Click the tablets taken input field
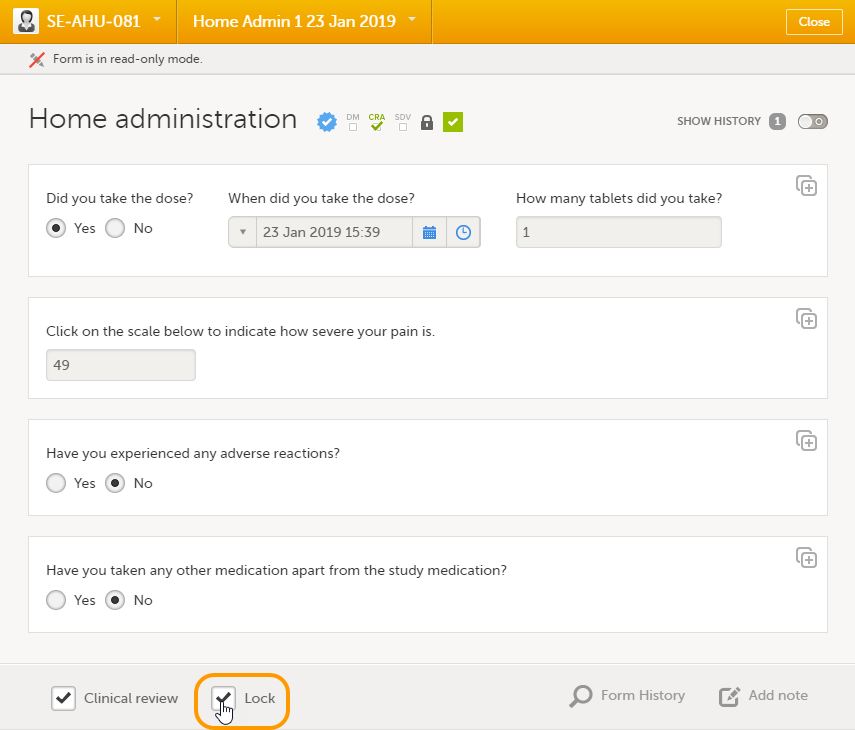Screen dimensions: 855x730 (618, 232)
